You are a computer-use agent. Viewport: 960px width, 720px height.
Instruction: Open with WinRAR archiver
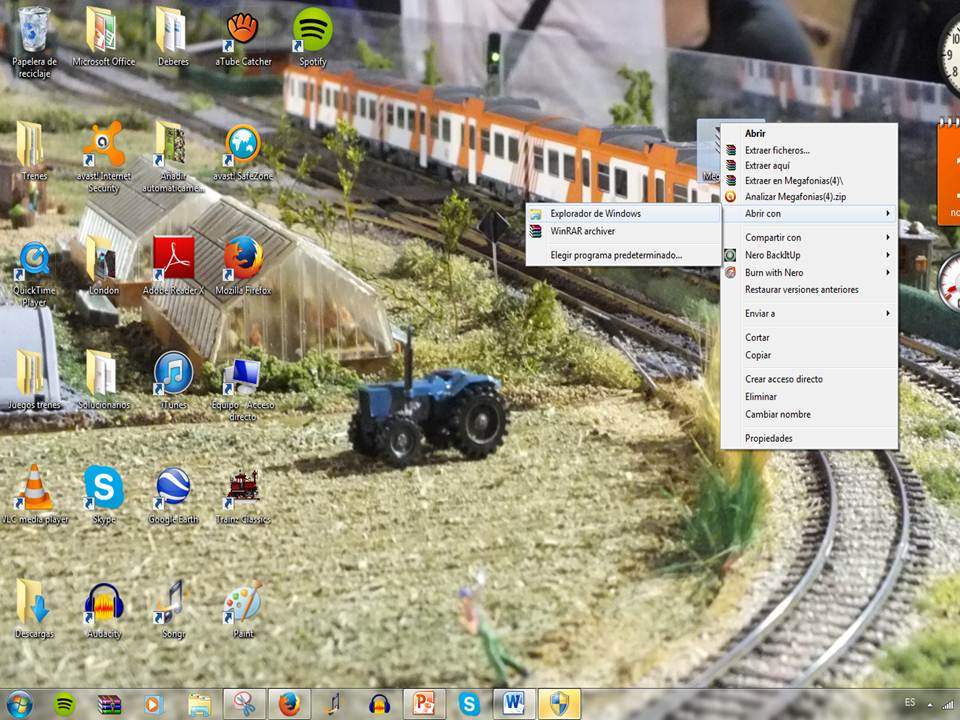[x=623, y=231]
